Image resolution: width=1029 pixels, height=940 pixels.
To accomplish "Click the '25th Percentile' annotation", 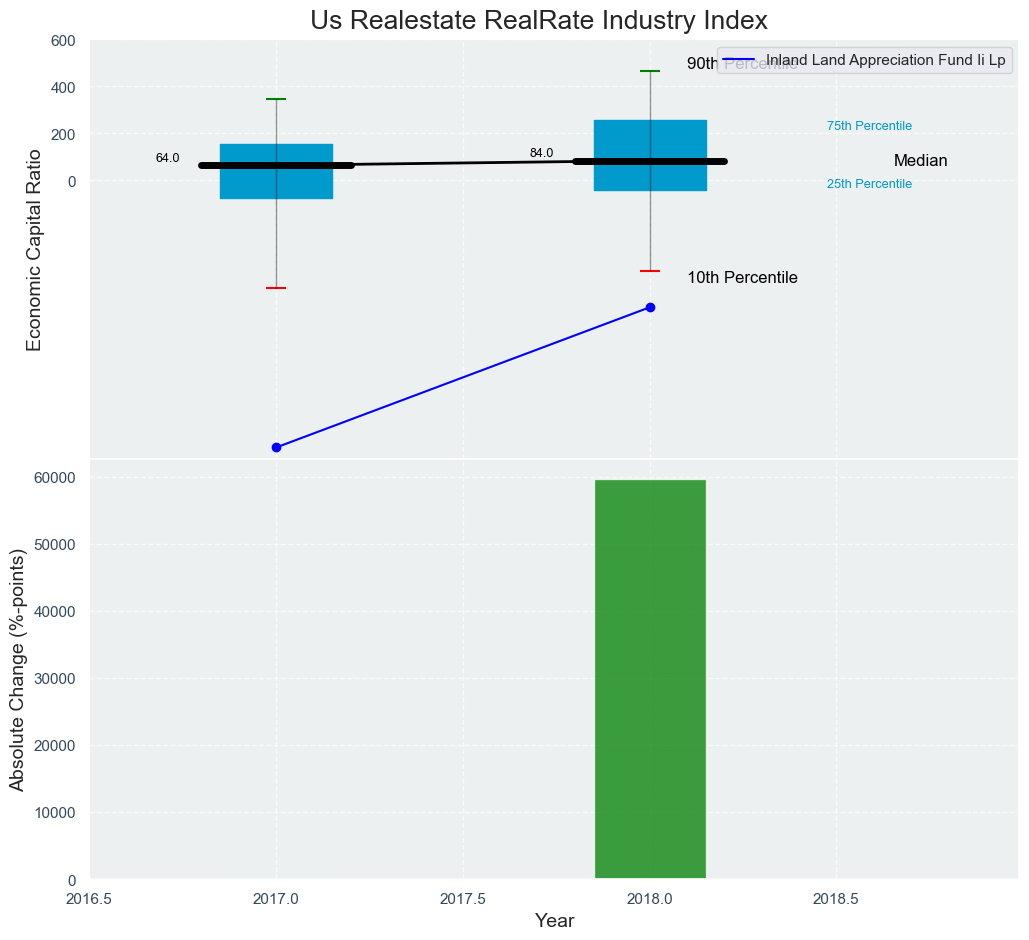I will click(869, 184).
